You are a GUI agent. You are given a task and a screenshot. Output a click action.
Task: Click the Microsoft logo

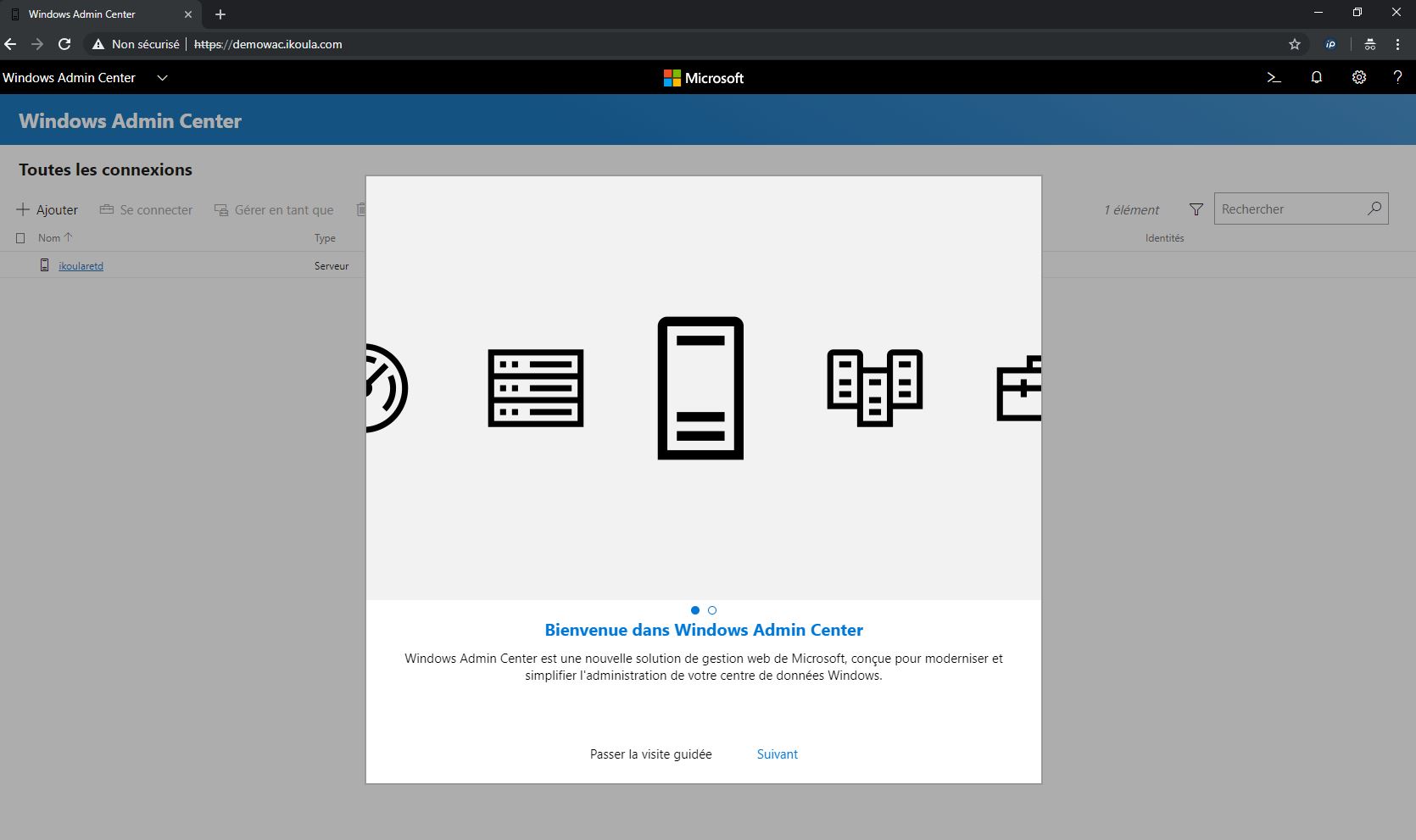click(703, 78)
